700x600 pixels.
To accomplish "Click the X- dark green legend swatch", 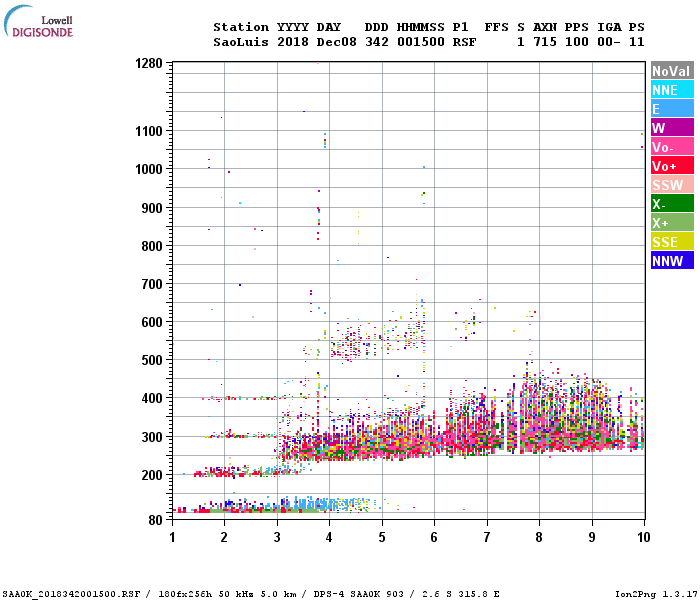I will point(672,204).
